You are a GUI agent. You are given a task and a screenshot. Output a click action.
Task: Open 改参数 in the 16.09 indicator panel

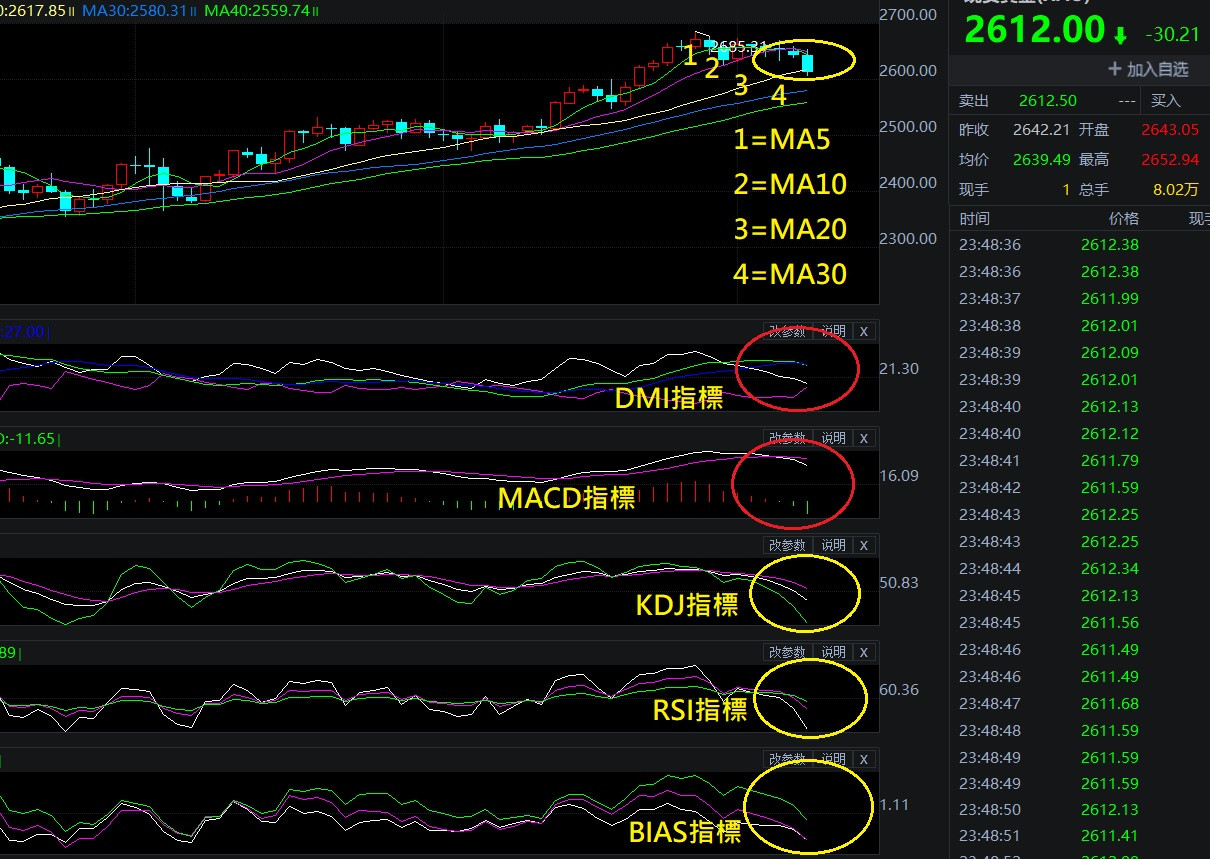[x=787, y=438]
